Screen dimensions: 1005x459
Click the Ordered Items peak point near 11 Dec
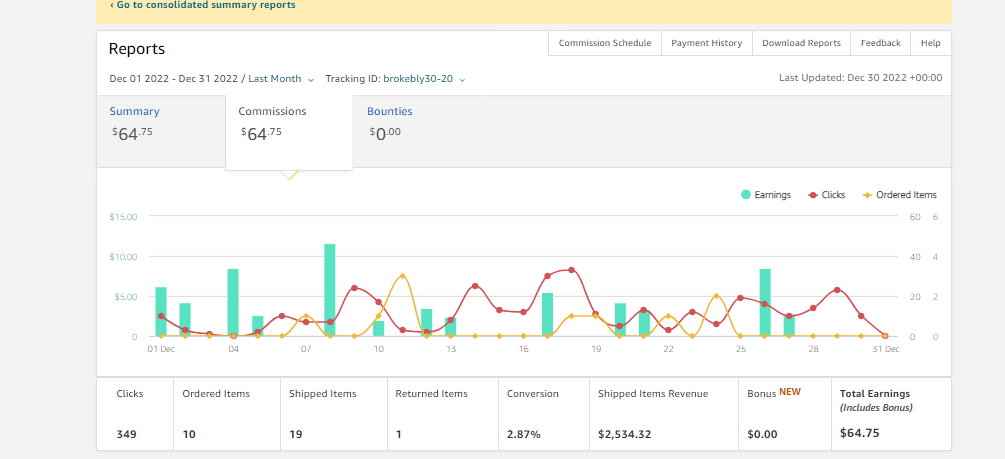403,276
